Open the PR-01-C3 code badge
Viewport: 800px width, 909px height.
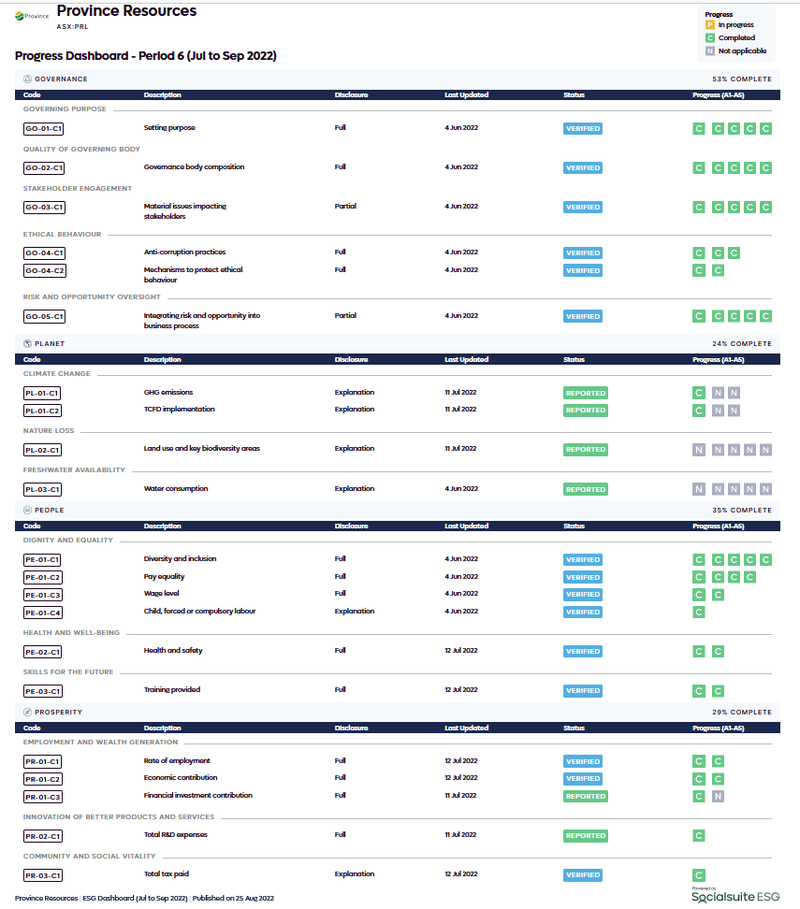(42, 797)
